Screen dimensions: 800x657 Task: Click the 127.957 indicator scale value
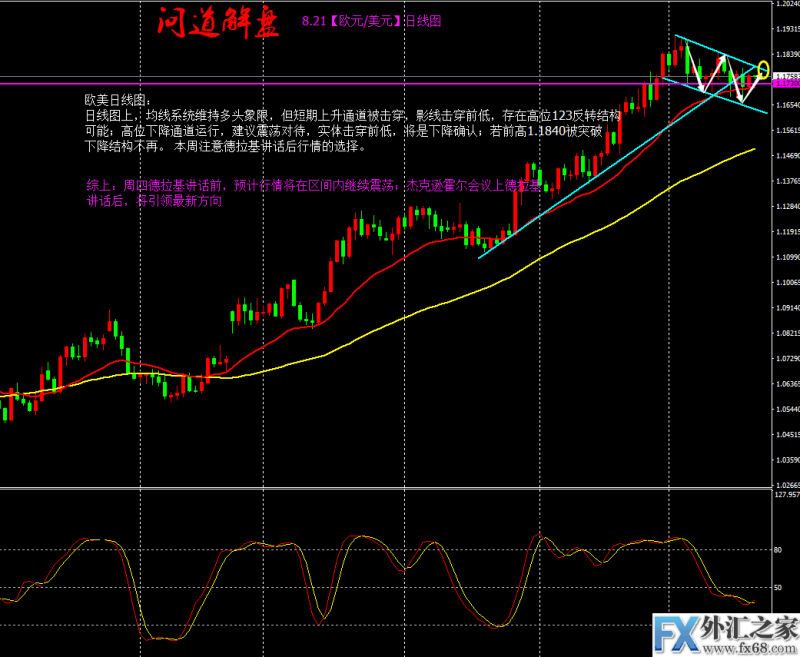tap(787, 495)
